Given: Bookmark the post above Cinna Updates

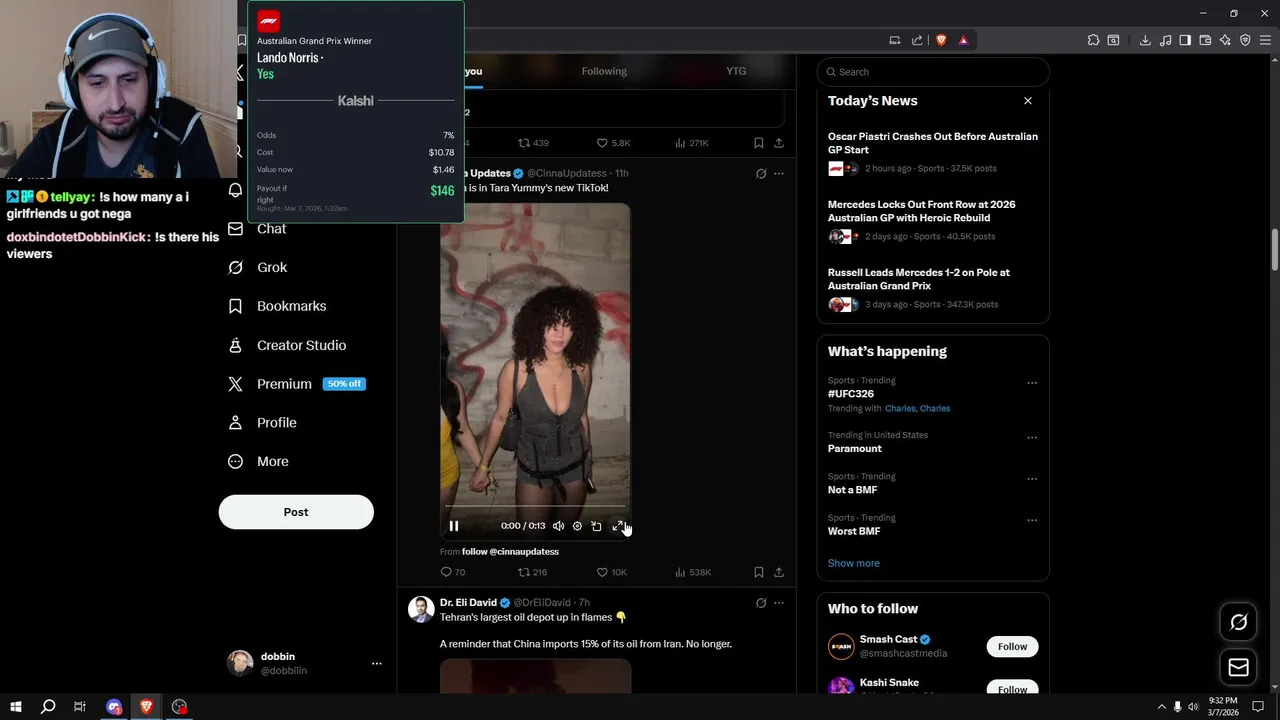Looking at the screenshot, I should point(758,143).
